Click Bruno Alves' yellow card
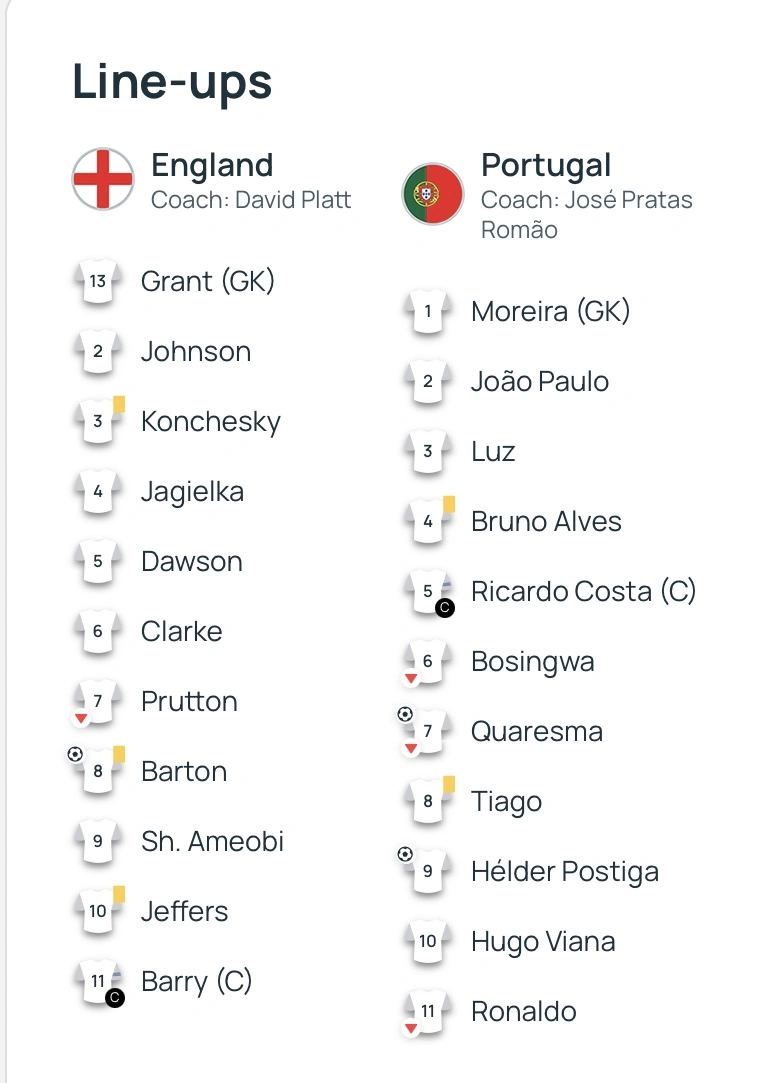This screenshot has height=1083, width=769. (449, 504)
